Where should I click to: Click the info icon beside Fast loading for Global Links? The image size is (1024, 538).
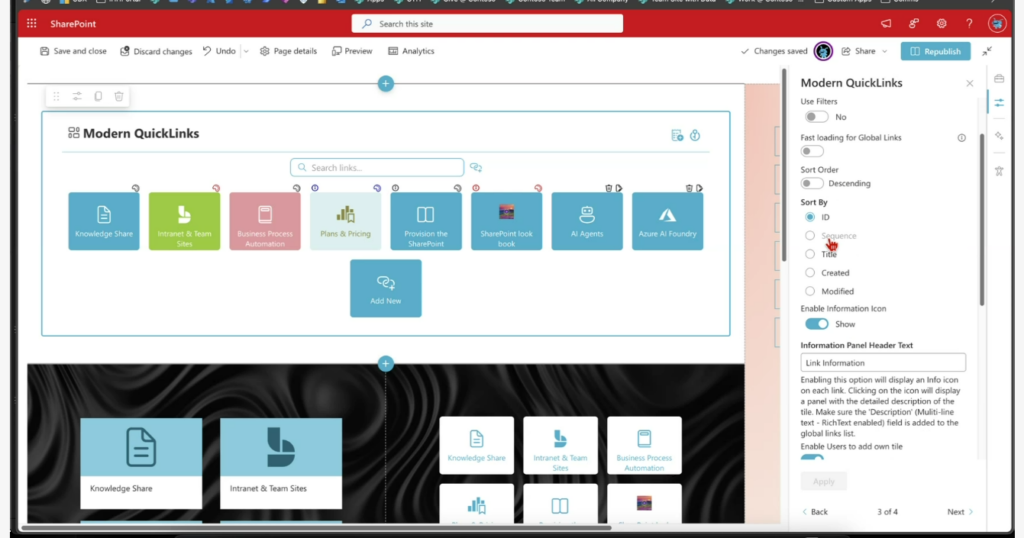tap(961, 138)
